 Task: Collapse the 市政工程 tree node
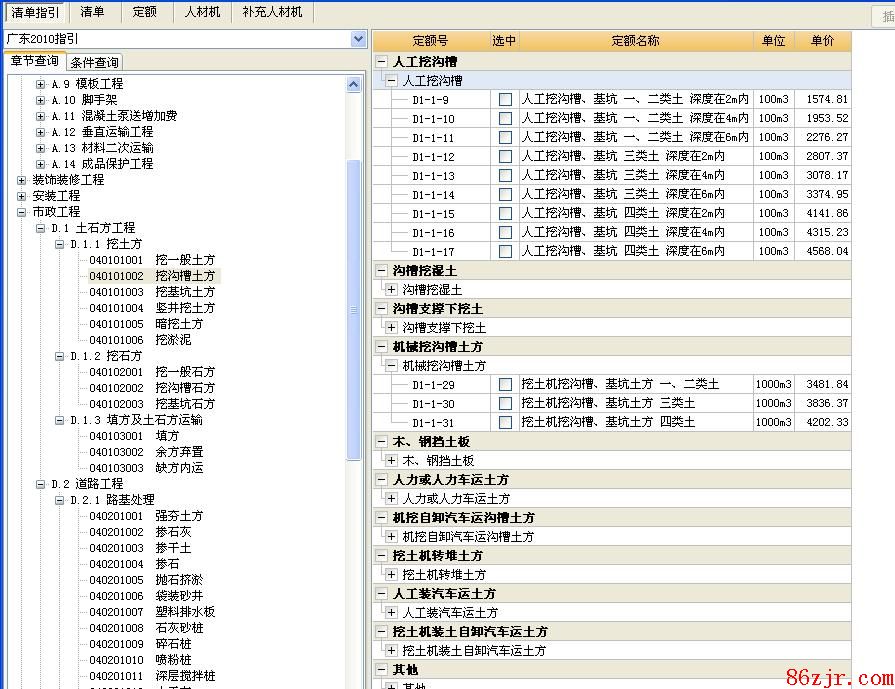(x=22, y=212)
